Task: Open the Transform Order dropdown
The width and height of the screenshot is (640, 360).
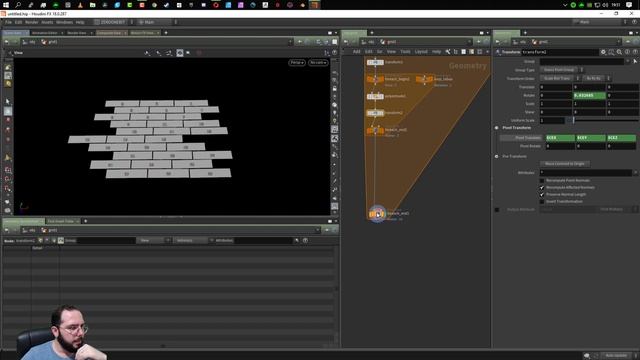Action: [x=560, y=78]
